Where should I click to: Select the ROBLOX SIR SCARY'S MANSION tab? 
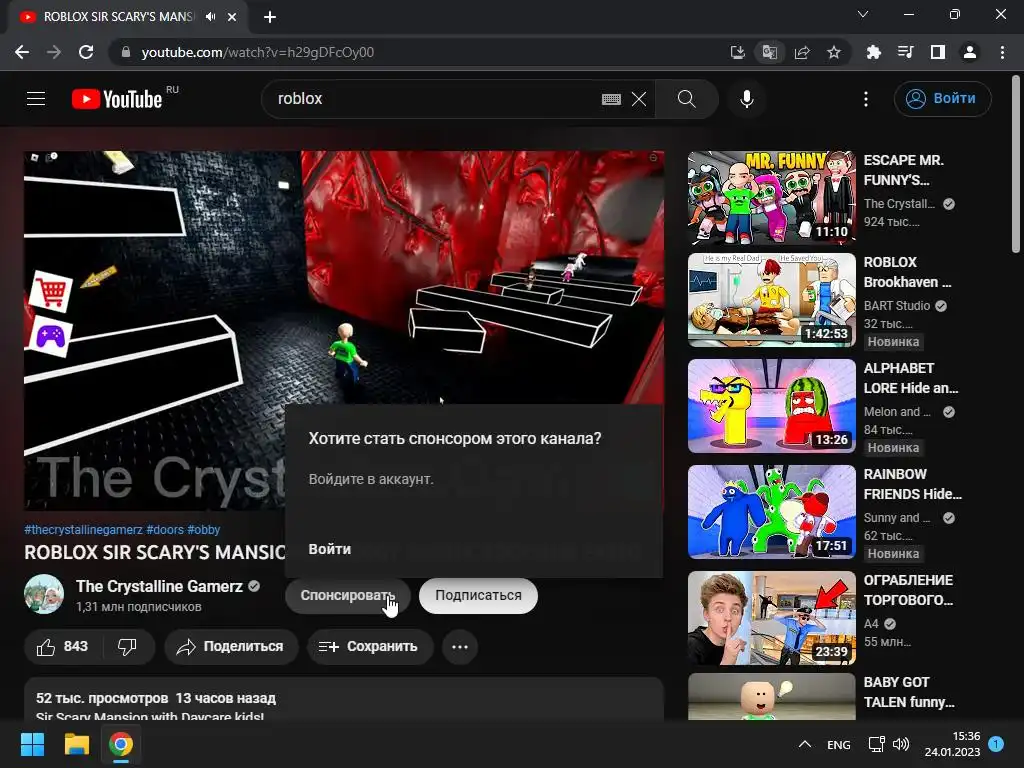coord(118,17)
